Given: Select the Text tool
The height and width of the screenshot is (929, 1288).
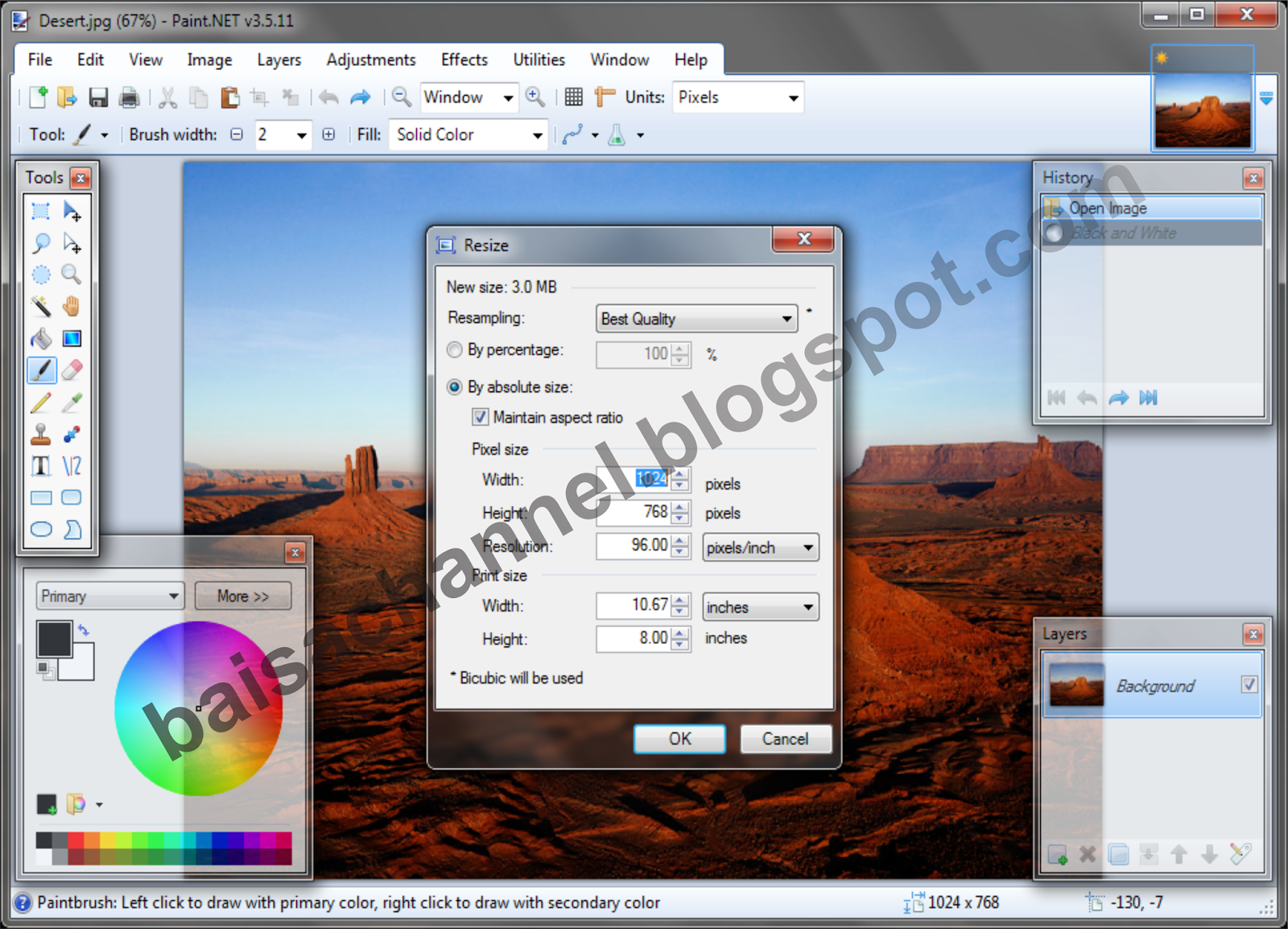Looking at the screenshot, I should tap(41, 466).
